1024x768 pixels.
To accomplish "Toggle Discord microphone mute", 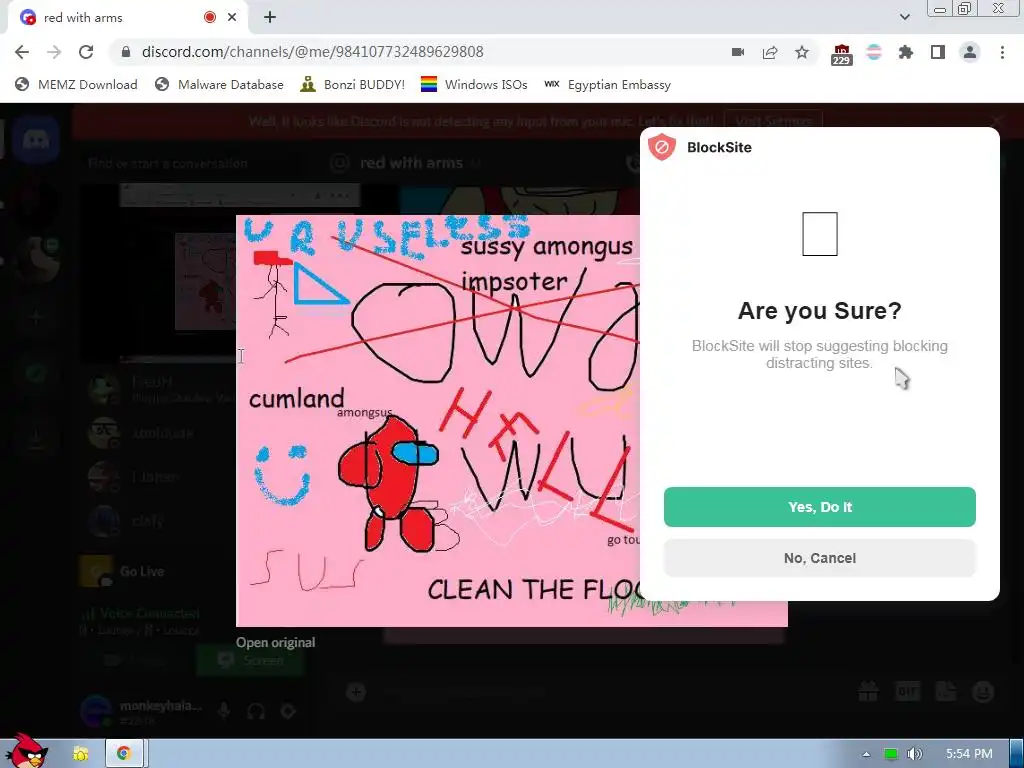I will pos(224,711).
